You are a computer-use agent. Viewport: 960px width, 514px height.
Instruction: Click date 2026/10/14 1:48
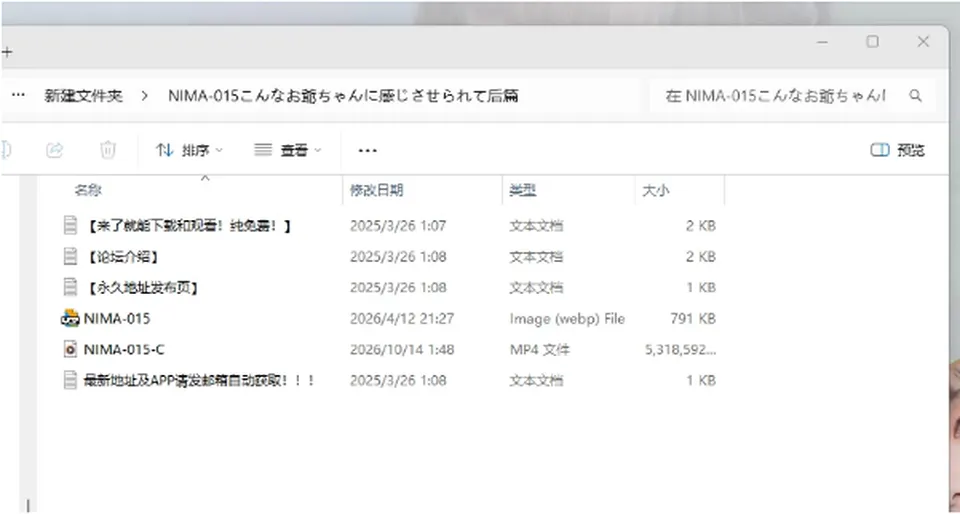point(402,349)
